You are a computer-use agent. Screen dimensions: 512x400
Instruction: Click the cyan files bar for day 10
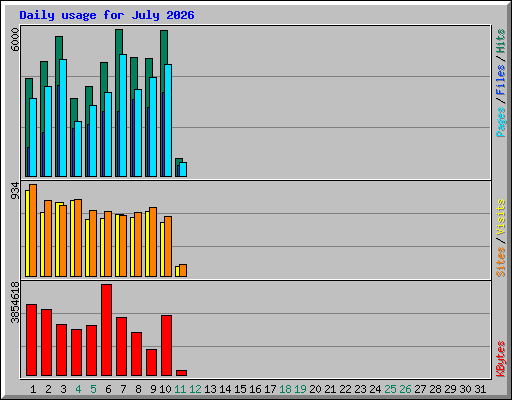click(x=168, y=120)
